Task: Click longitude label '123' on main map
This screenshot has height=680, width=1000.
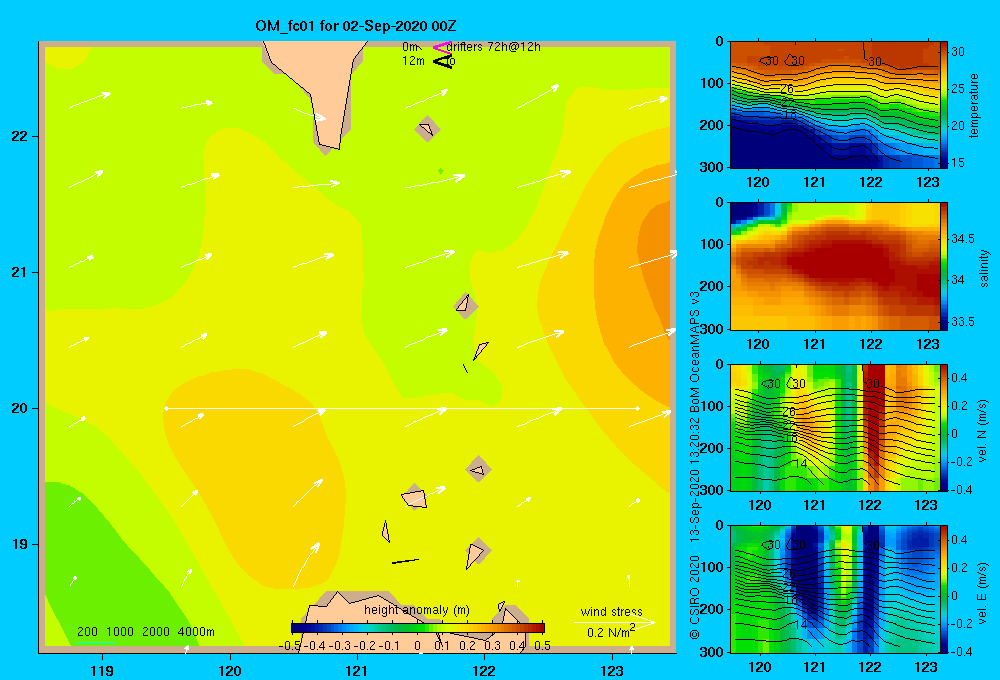Action: click(x=612, y=670)
